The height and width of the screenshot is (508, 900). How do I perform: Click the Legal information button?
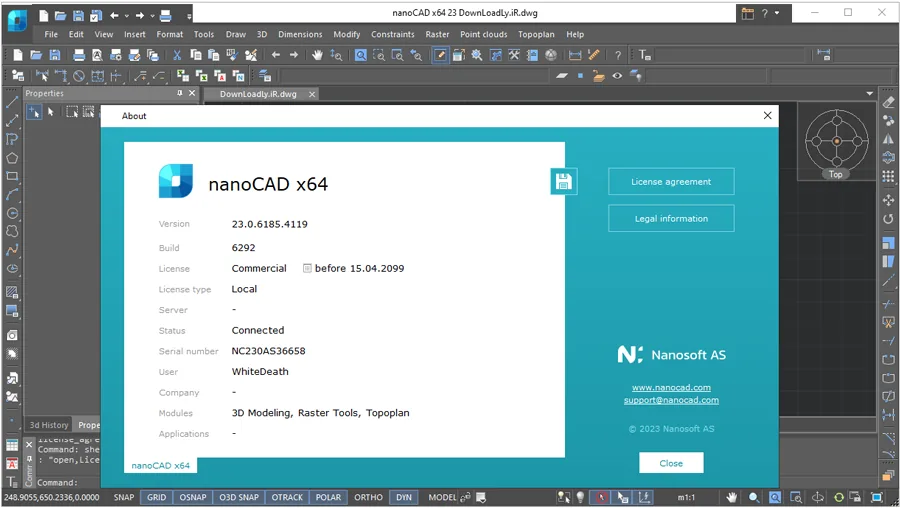(x=671, y=218)
